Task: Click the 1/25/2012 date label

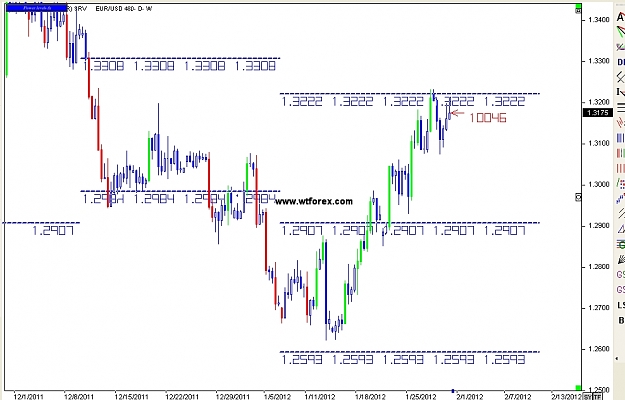Action: tap(421, 396)
